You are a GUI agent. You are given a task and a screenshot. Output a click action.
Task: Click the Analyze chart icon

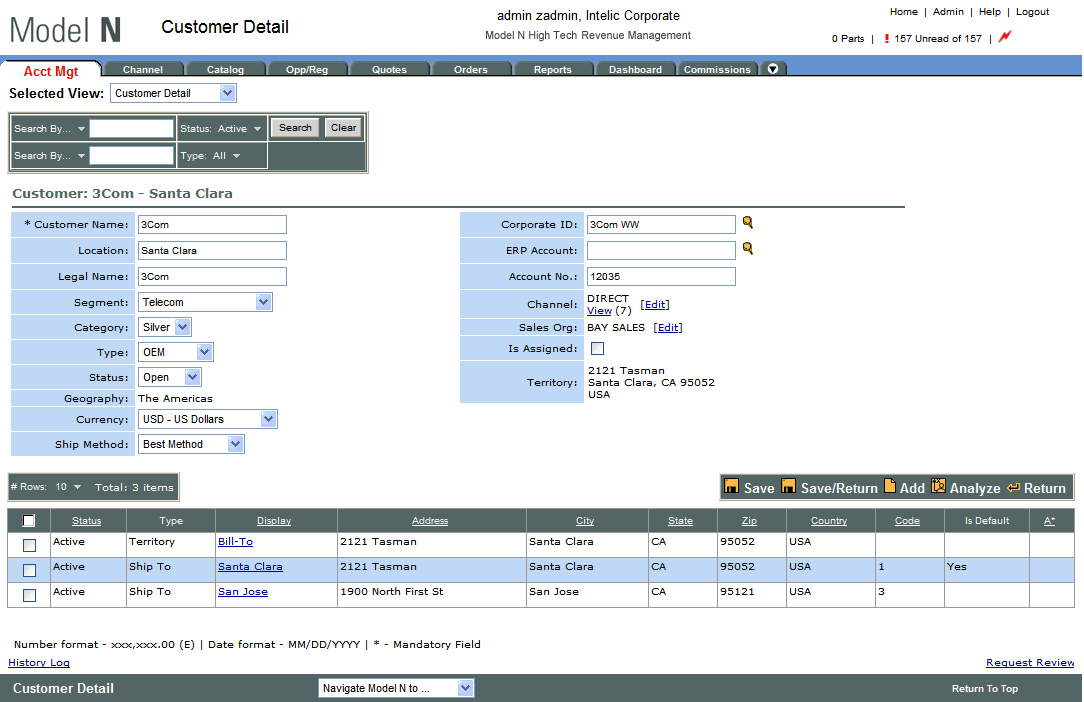938,487
